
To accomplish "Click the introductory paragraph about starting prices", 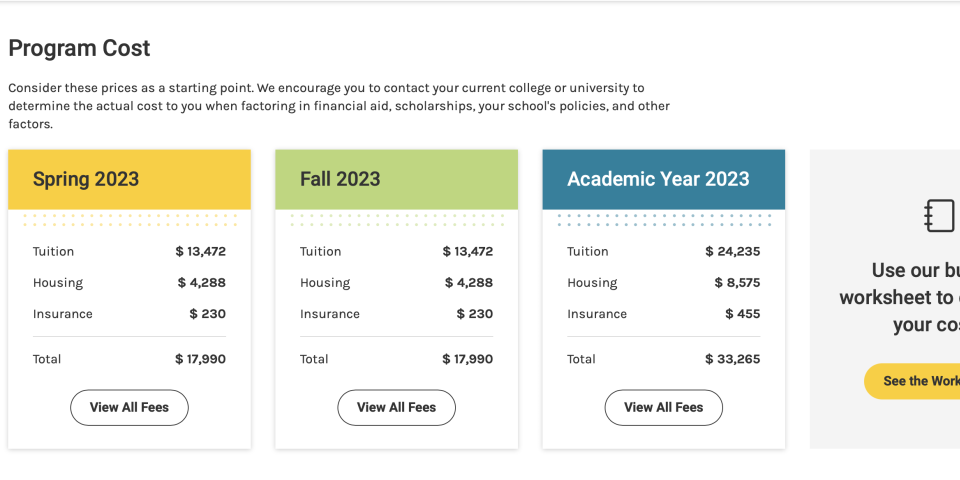I will (339, 106).
